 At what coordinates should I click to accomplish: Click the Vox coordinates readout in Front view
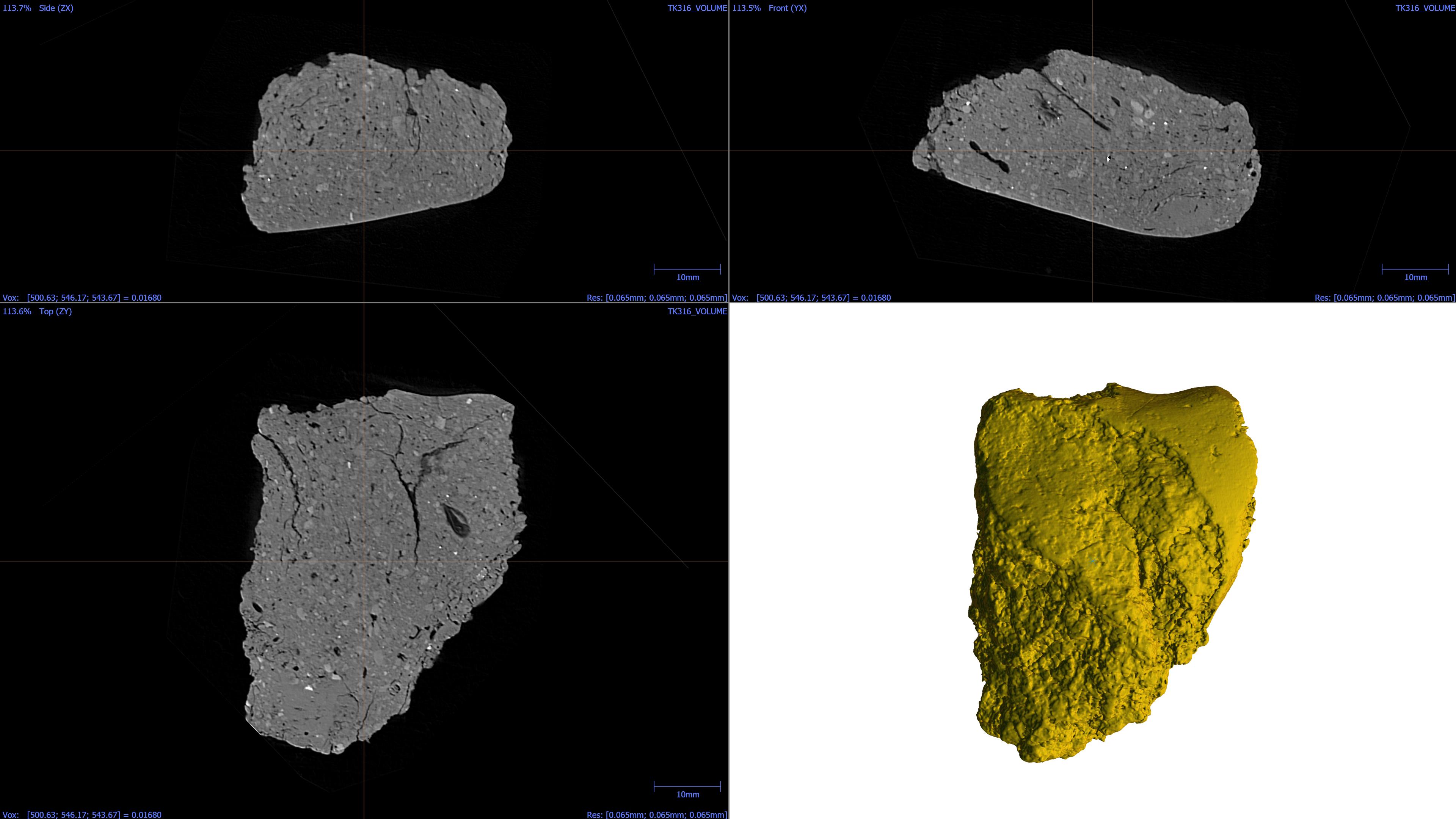(x=811, y=298)
